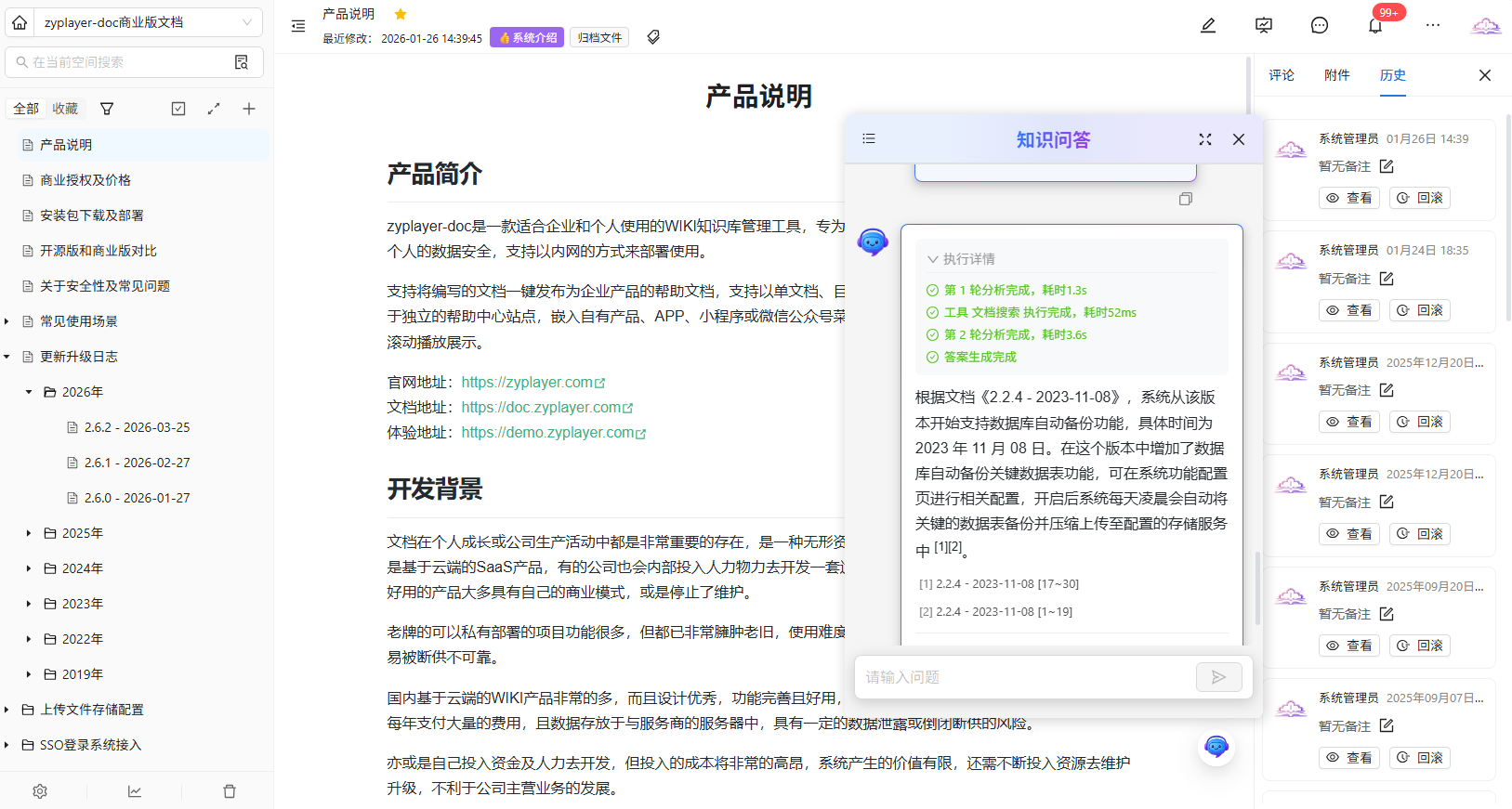This screenshot has width=1512, height=809.
Task: Open the space selector zyplayer-doc商业版文档 dropdown
Action: tap(149, 22)
